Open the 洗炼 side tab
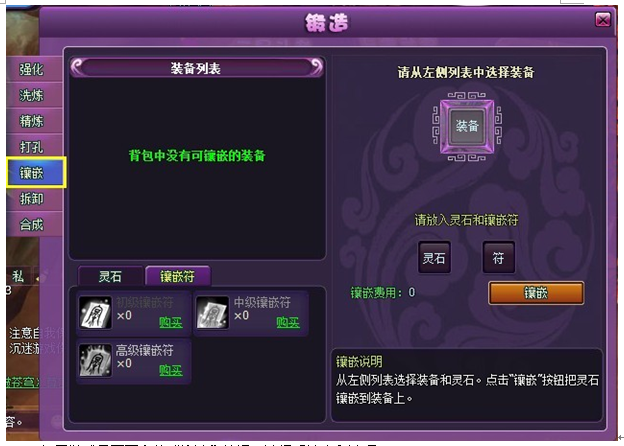 tap(35, 95)
